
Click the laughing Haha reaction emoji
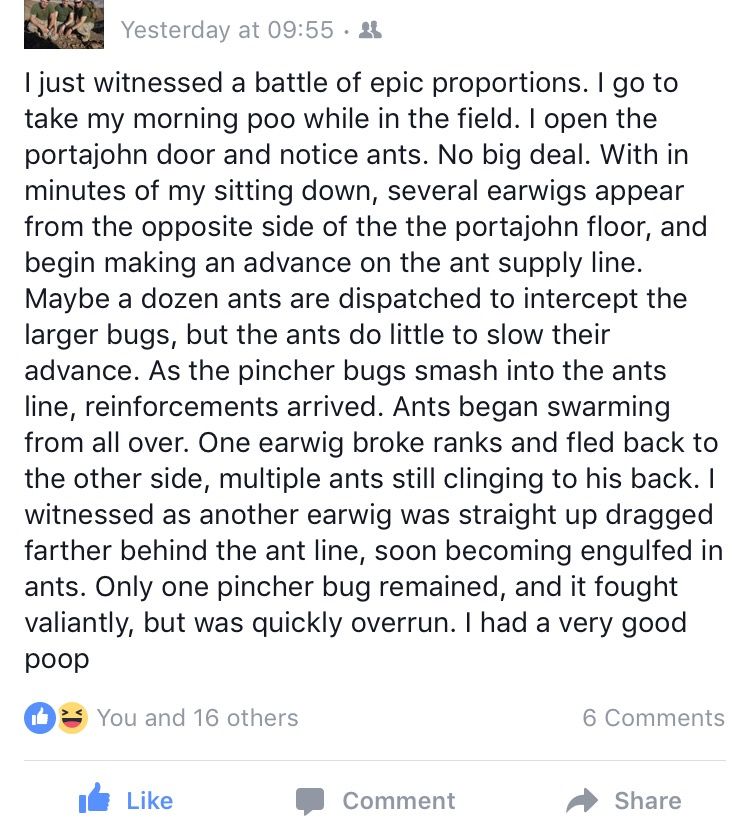(x=72, y=717)
